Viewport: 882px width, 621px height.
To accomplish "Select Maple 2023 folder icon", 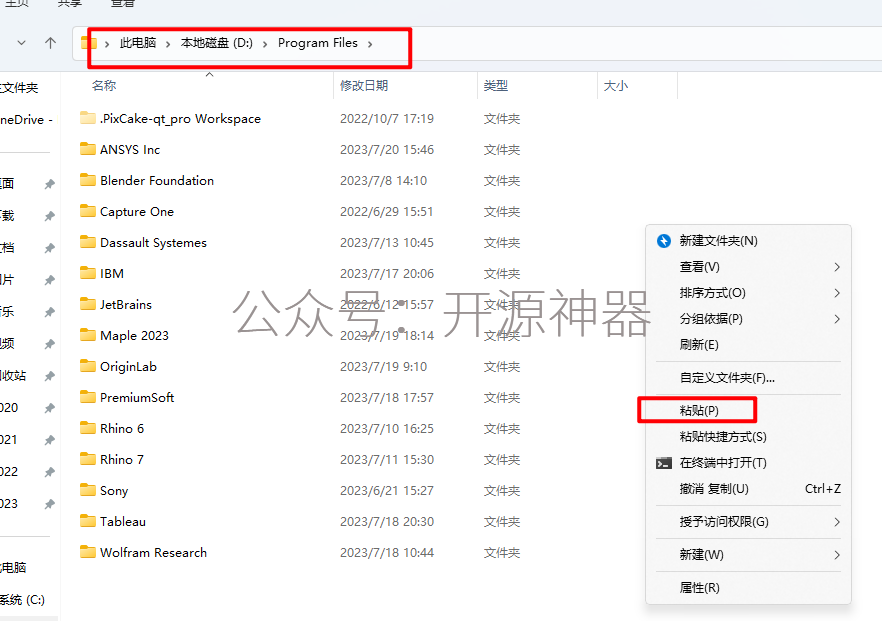I will click(88, 335).
